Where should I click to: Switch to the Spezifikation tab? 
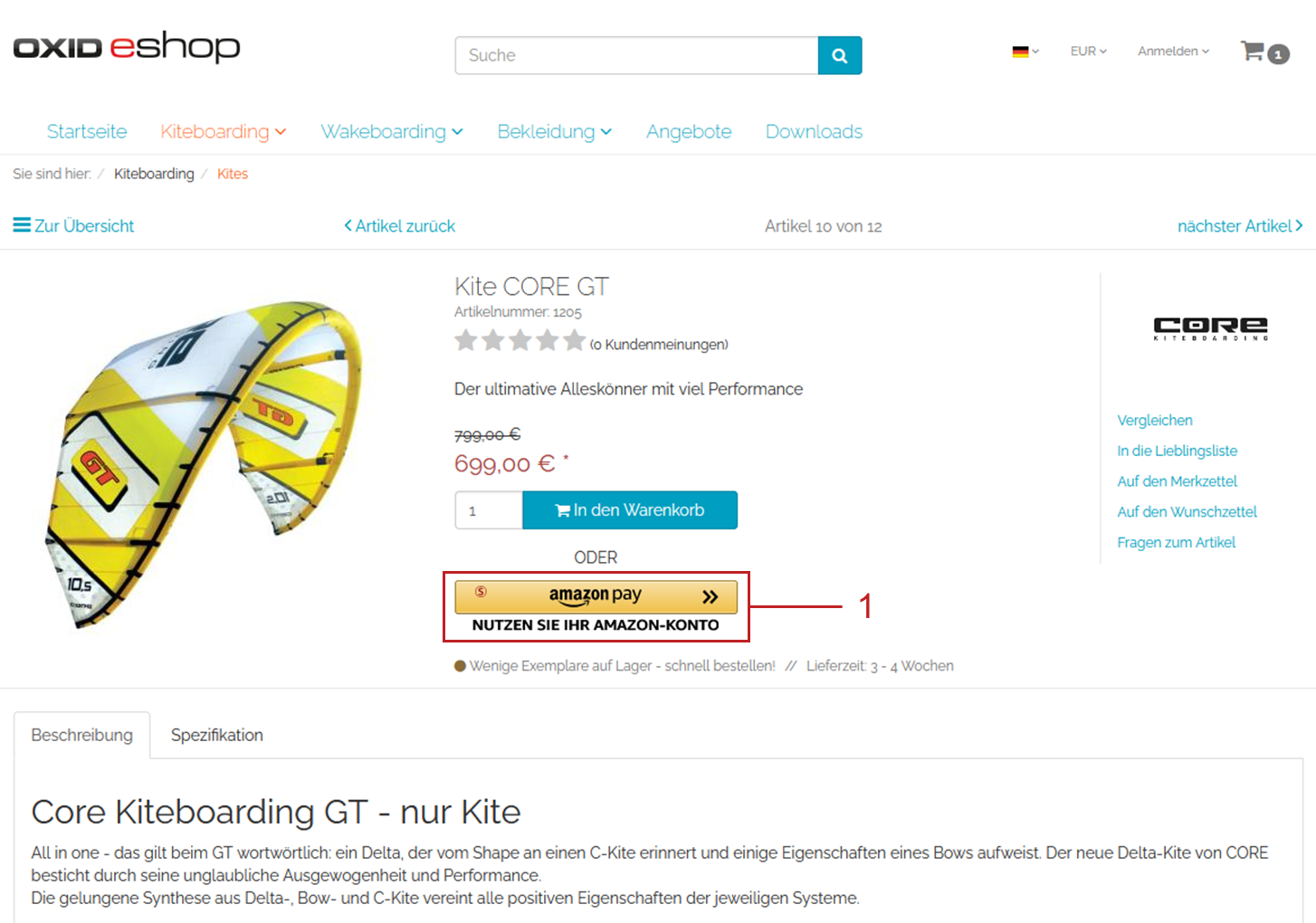point(217,735)
